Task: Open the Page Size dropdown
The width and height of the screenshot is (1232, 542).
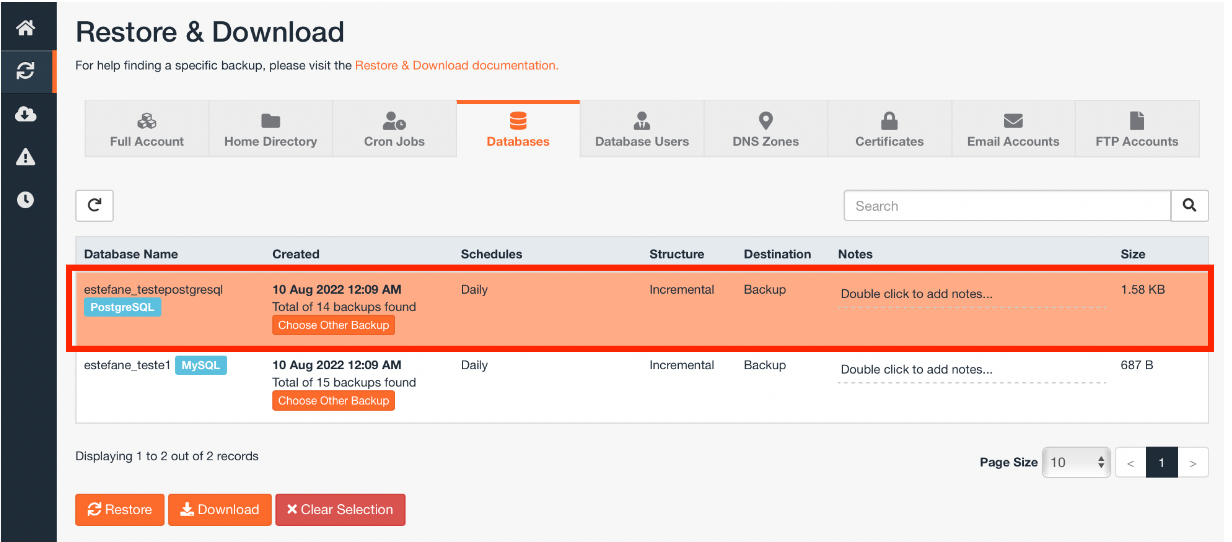Action: pos(1076,462)
